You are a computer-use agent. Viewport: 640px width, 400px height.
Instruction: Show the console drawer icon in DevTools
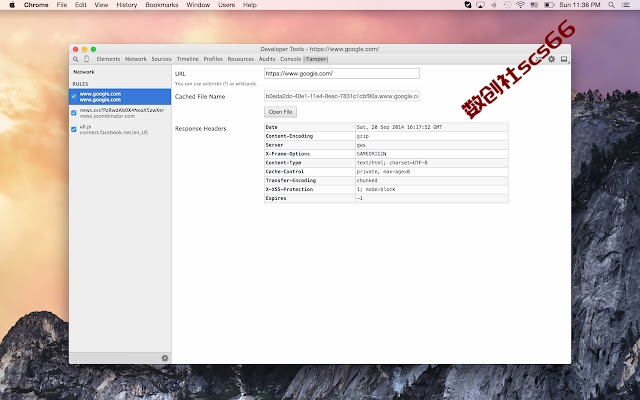(539, 59)
